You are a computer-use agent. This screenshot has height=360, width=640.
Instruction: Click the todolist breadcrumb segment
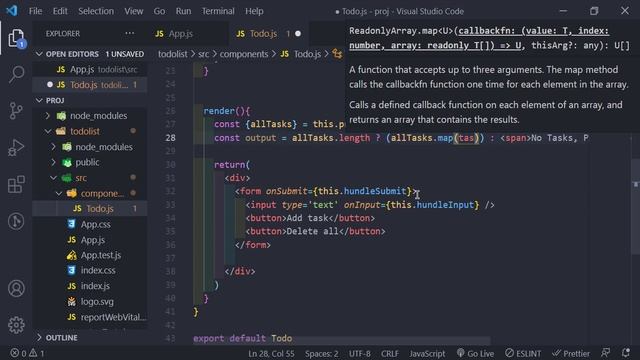pos(173,54)
